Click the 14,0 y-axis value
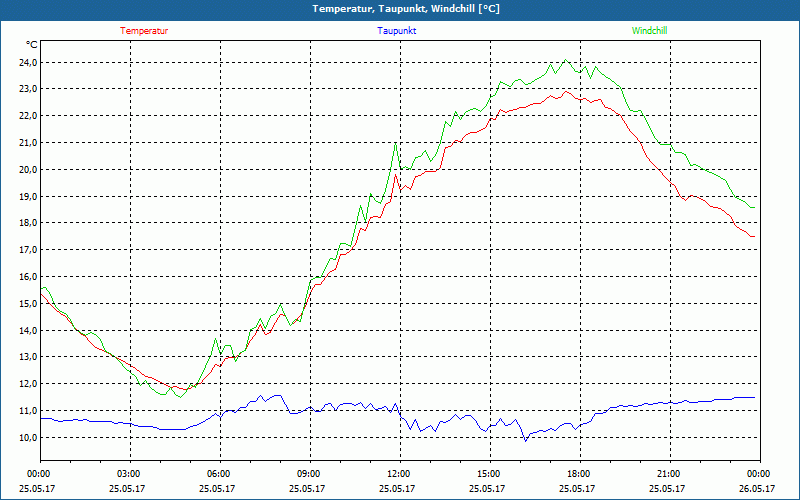The image size is (800, 500). [x=28, y=330]
